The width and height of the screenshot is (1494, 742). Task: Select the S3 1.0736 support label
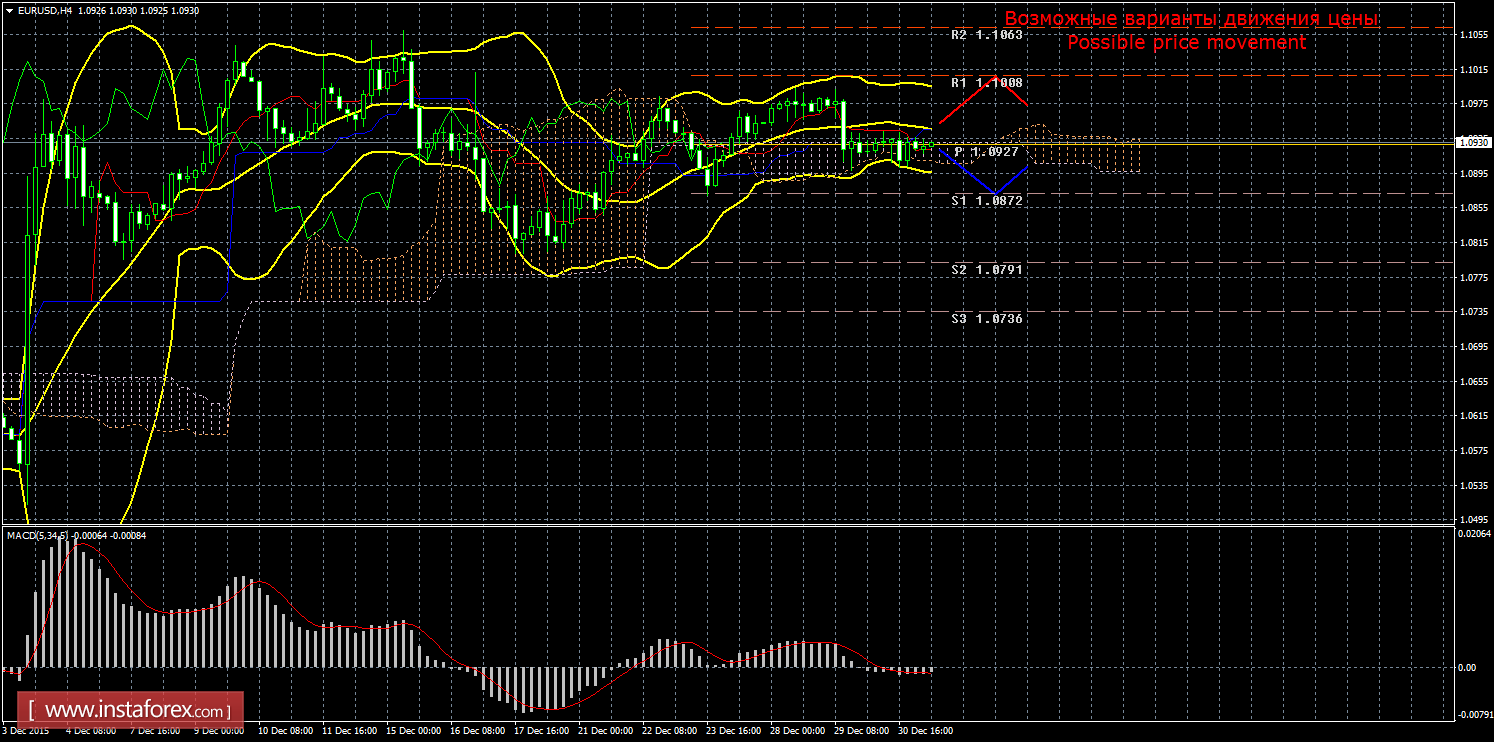coord(986,318)
